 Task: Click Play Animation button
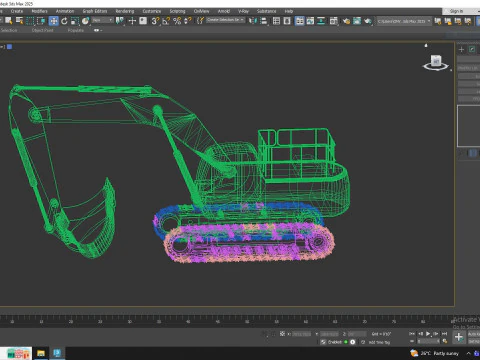pos(428,333)
